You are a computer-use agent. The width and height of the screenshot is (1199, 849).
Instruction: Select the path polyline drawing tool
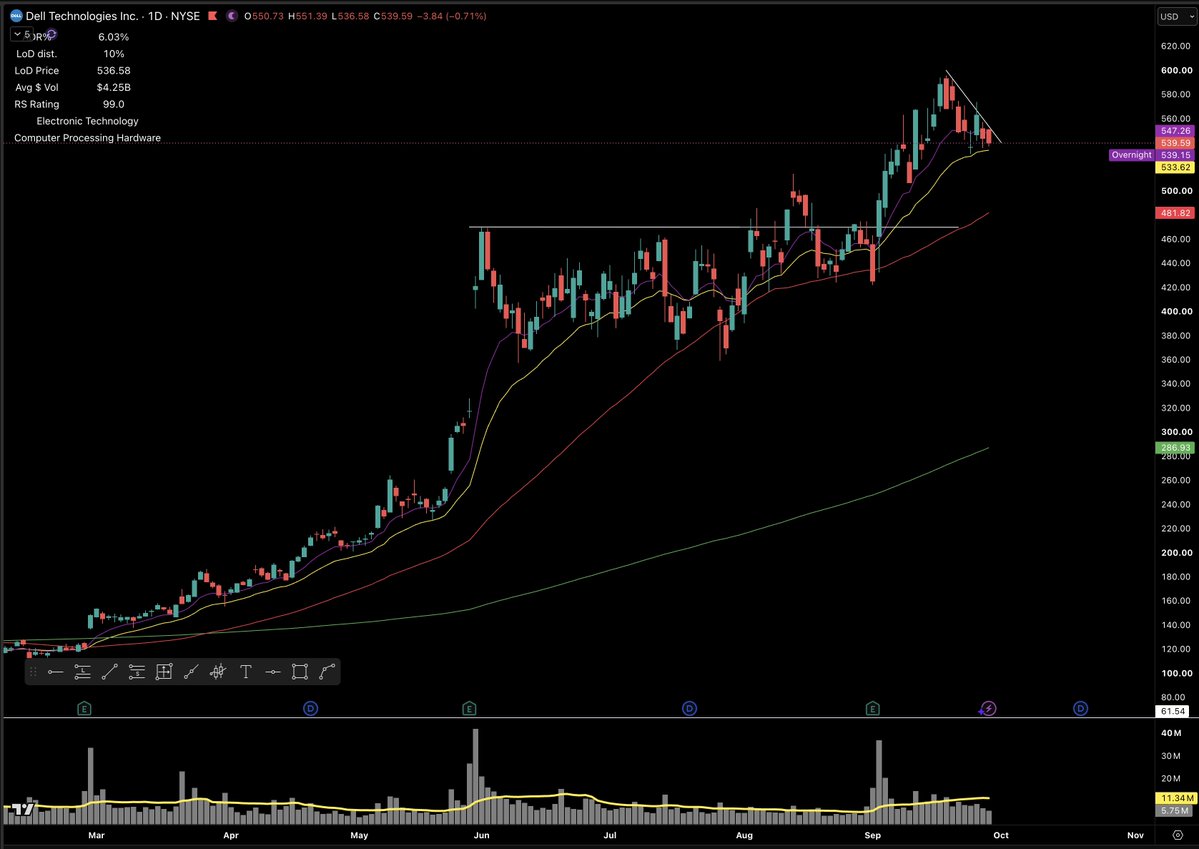coord(327,672)
